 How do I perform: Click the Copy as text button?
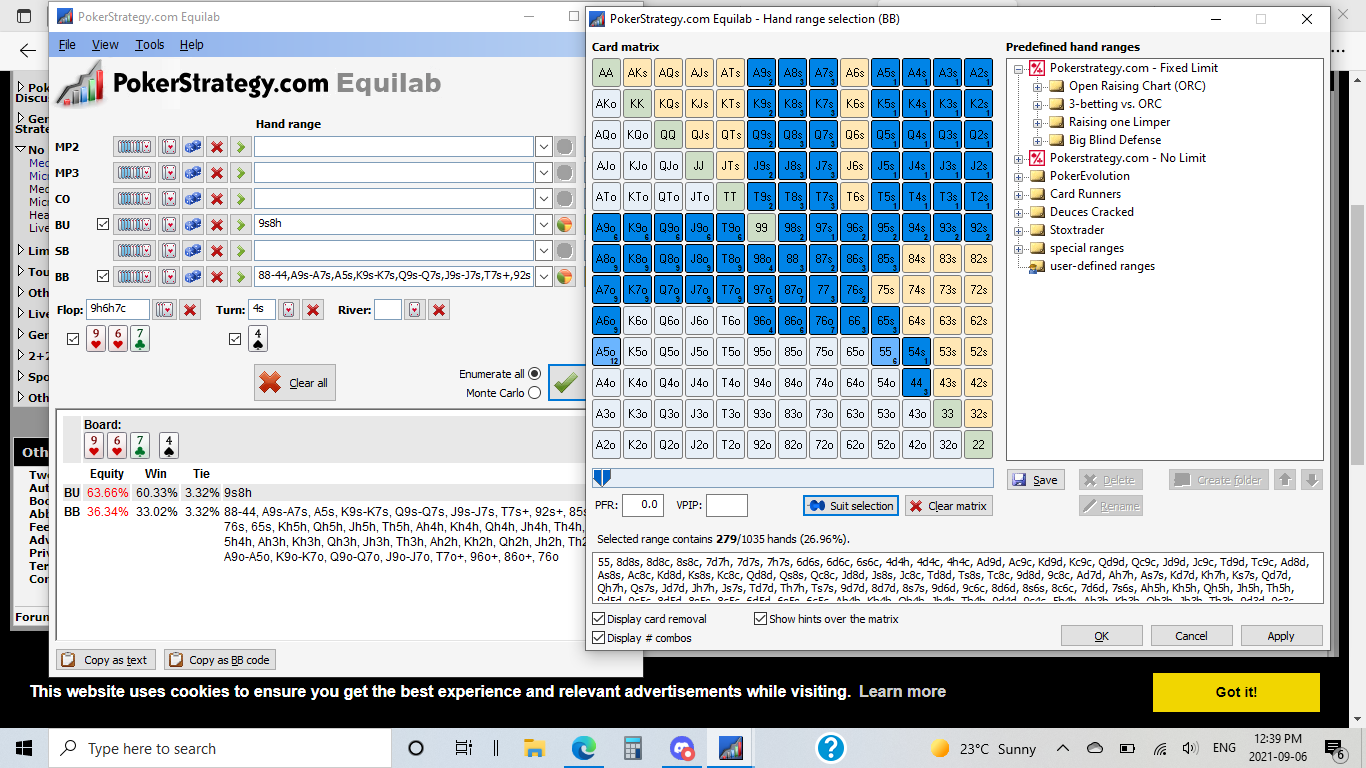[x=106, y=660]
